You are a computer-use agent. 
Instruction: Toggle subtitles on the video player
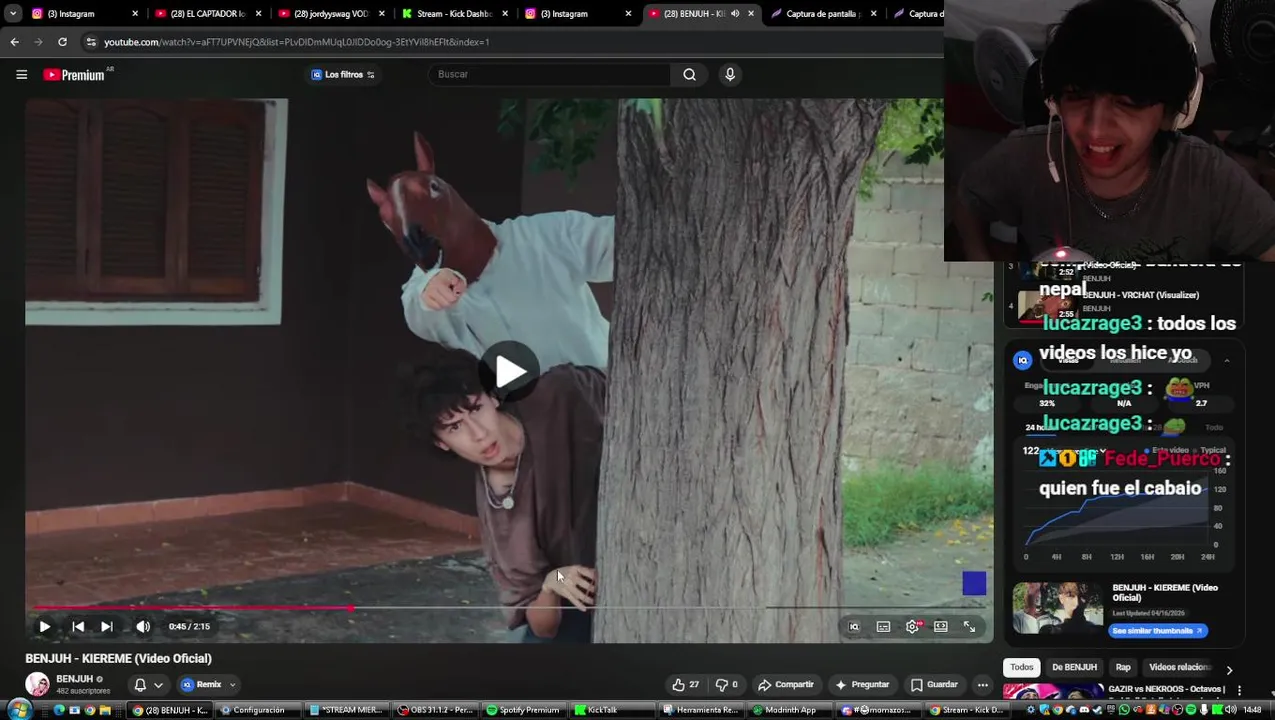883,626
